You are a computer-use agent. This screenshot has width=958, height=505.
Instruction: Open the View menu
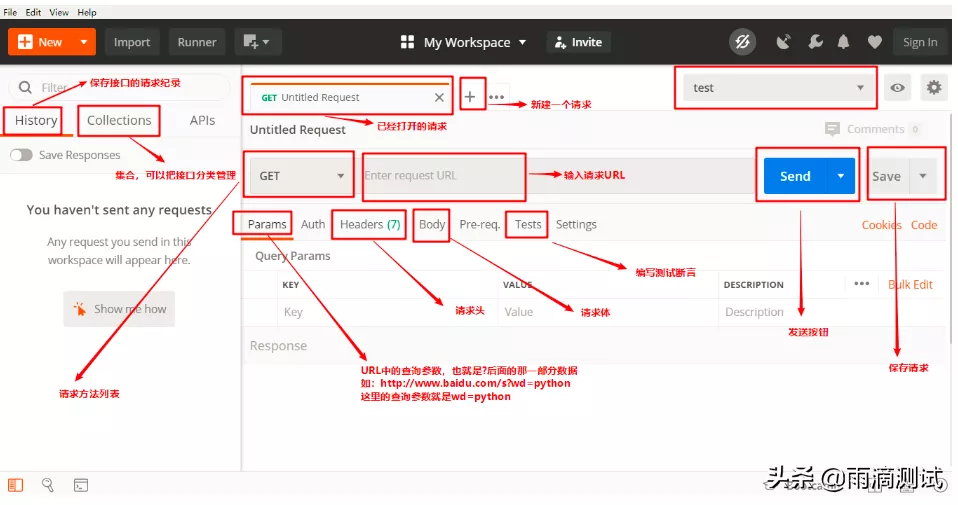click(59, 12)
